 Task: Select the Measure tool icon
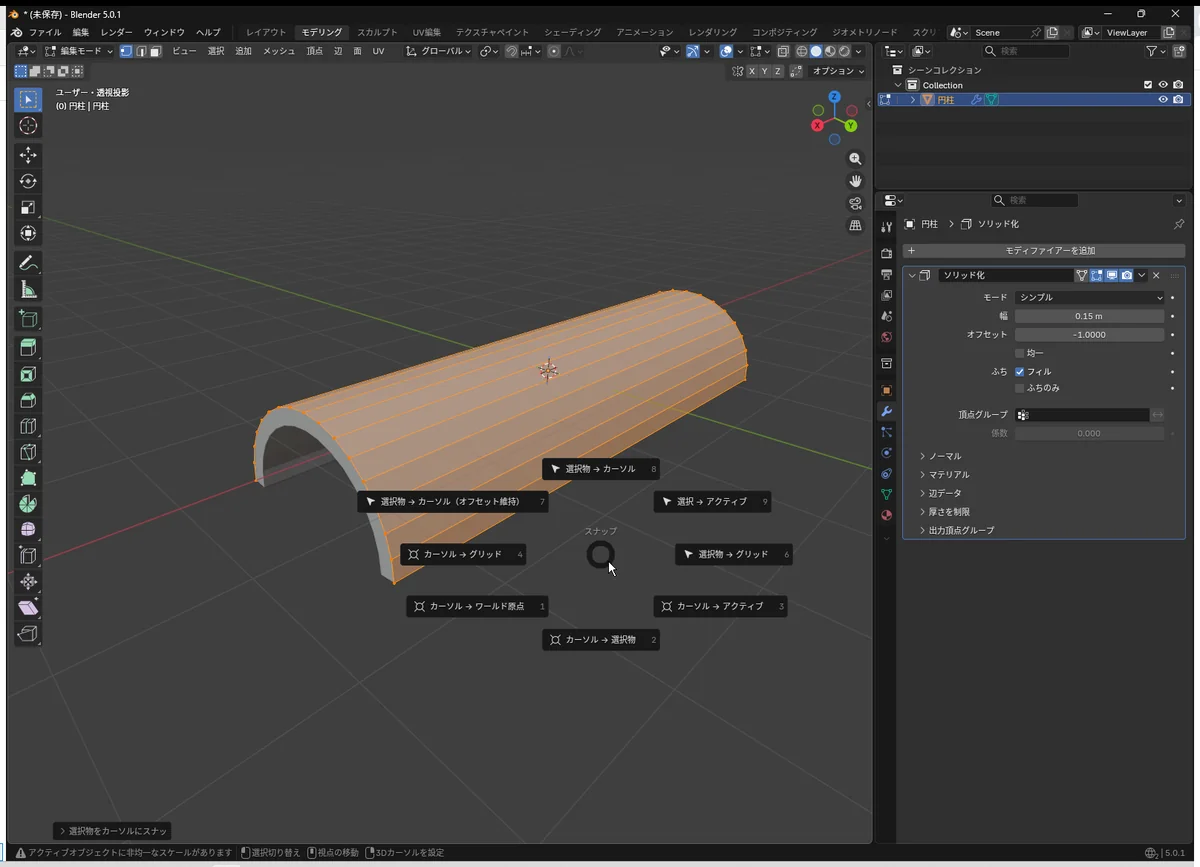pos(28,290)
